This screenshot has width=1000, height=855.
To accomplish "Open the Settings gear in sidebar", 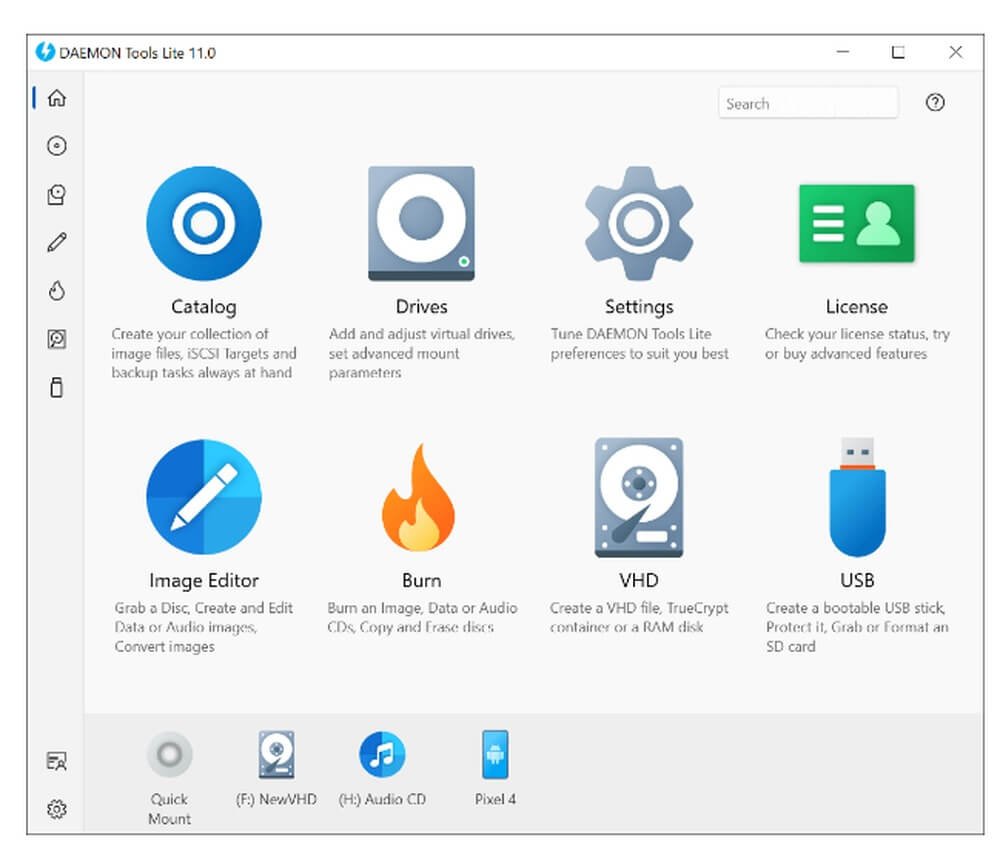I will (57, 809).
